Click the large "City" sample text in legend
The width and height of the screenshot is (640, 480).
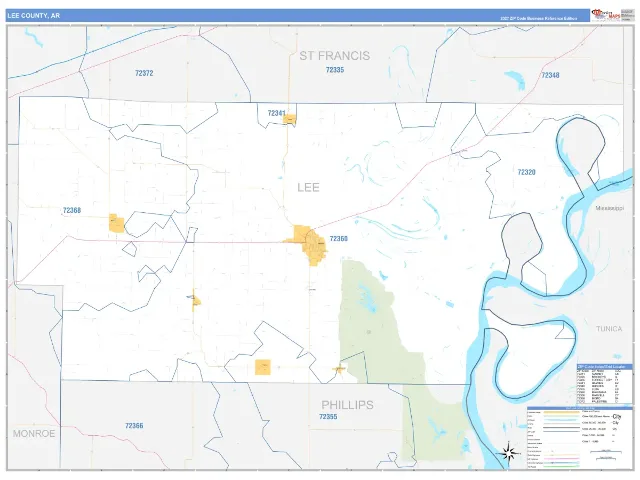pos(616,417)
